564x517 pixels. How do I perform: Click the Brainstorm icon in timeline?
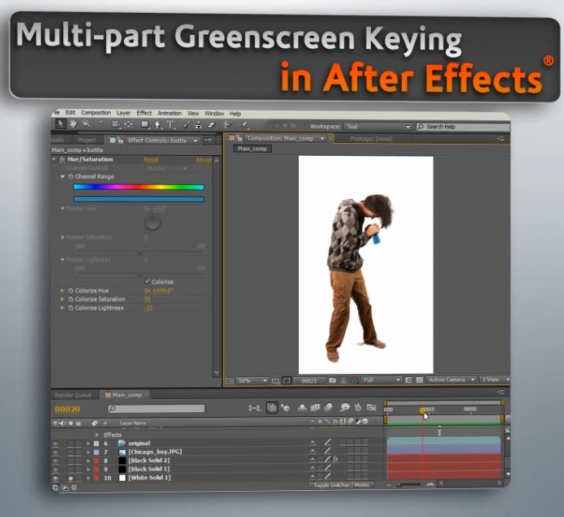[345, 408]
